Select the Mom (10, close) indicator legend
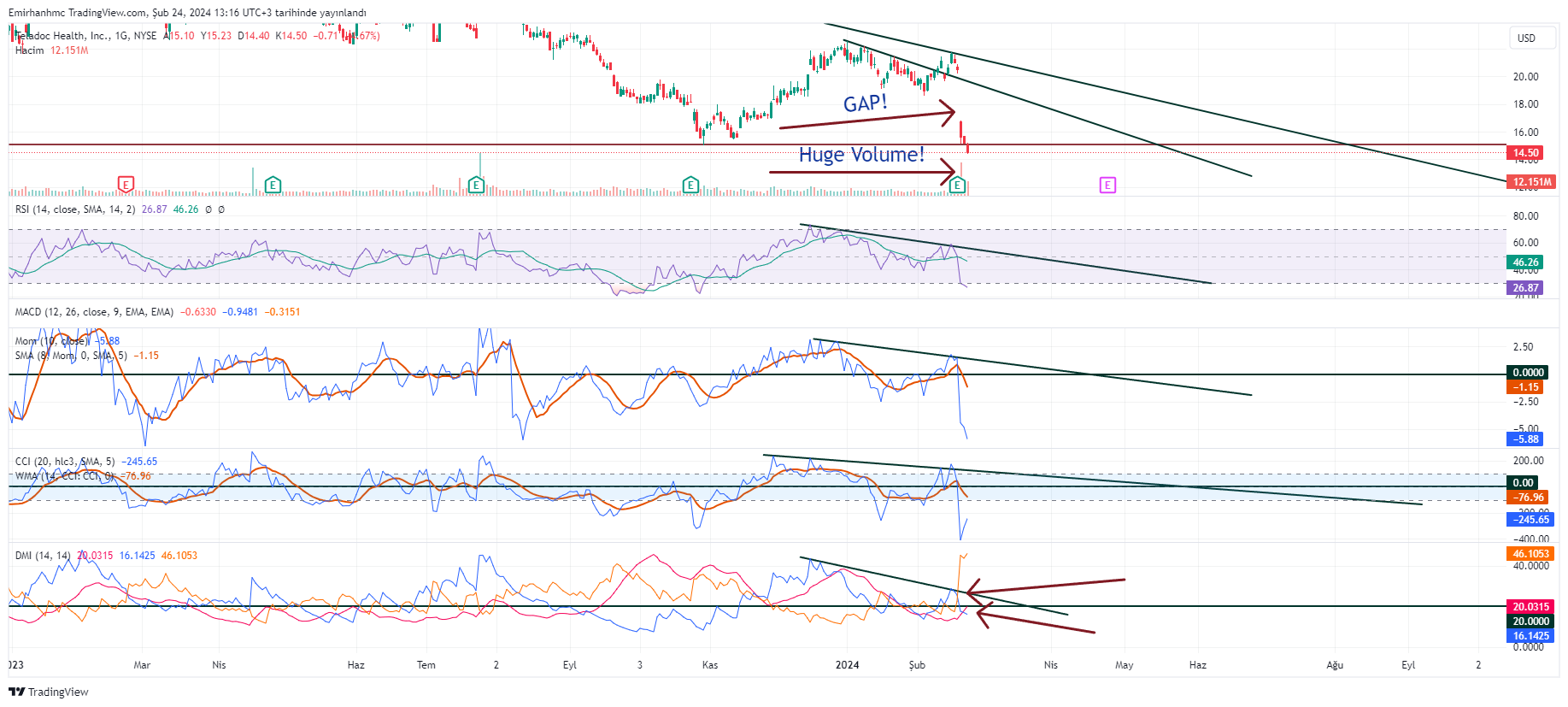This screenshot has height=707, width=1568. [51, 341]
